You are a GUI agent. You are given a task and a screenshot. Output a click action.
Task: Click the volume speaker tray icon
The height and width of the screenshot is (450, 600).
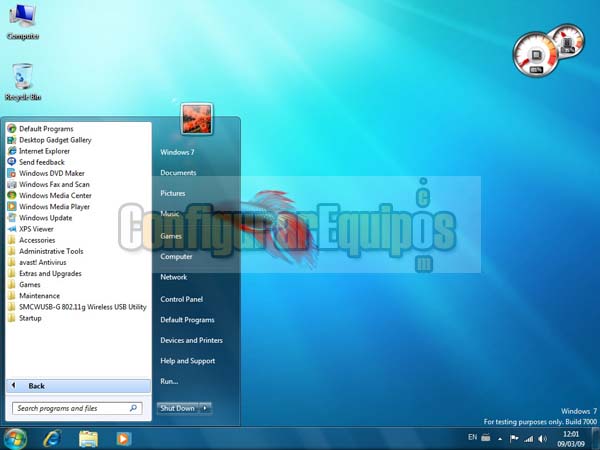542,439
